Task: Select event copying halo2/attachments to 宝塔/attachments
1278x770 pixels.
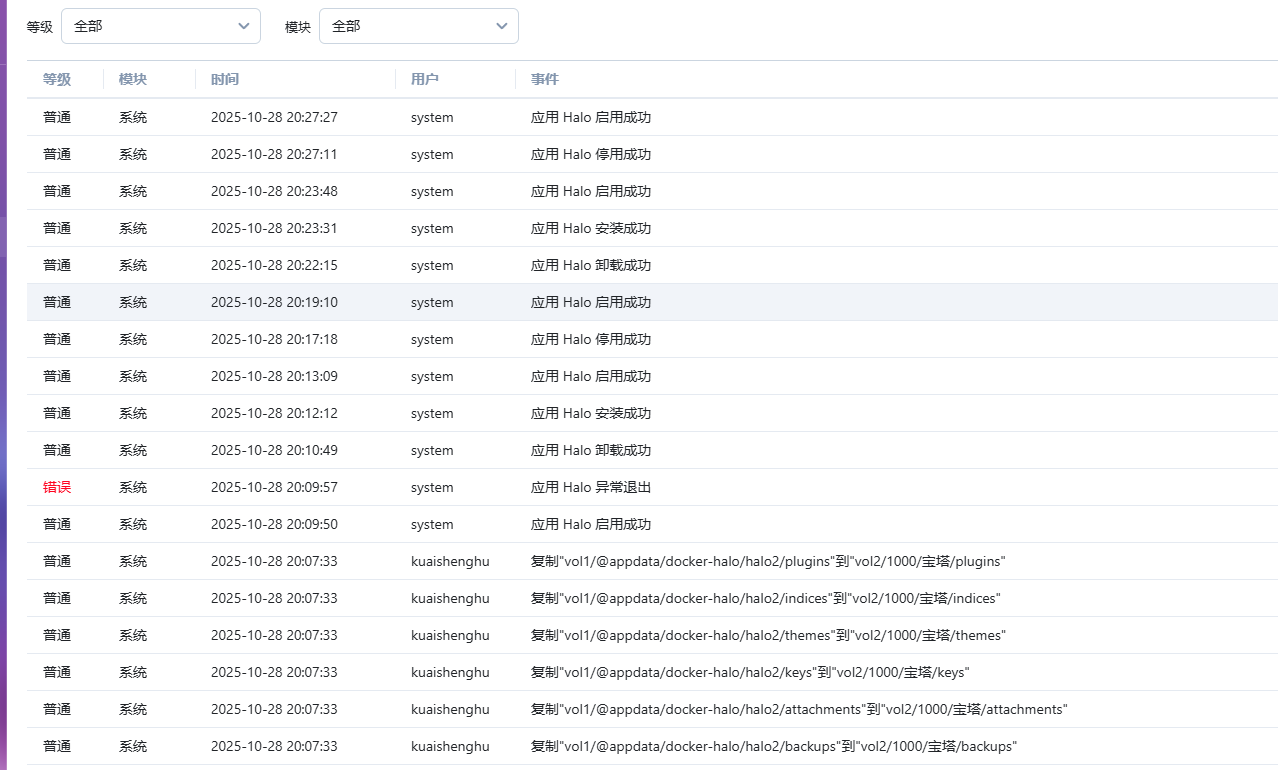Action: coord(799,709)
